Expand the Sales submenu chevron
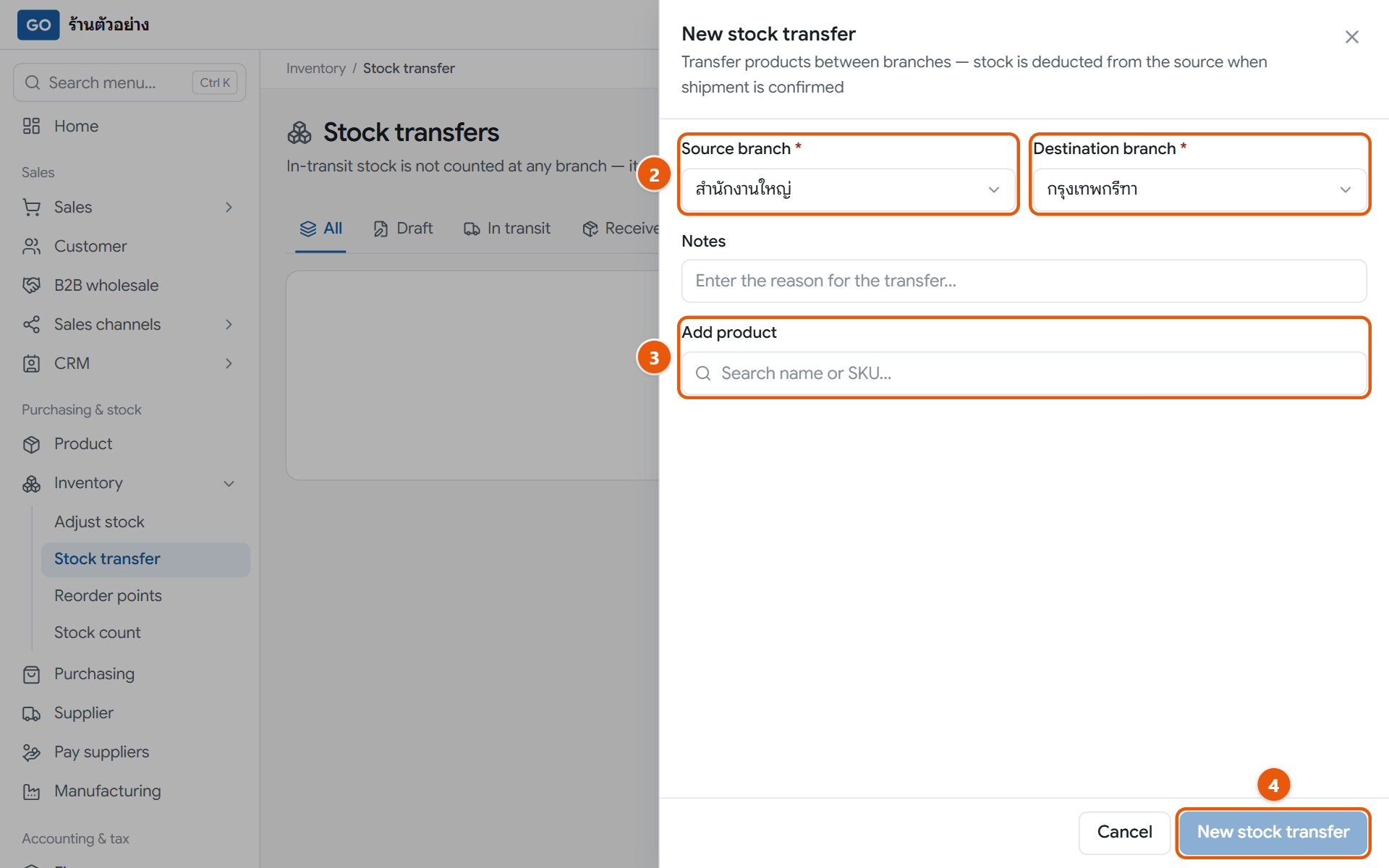Image resolution: width=1389 pixels, height=868 pixels. (x=229, y=208)
